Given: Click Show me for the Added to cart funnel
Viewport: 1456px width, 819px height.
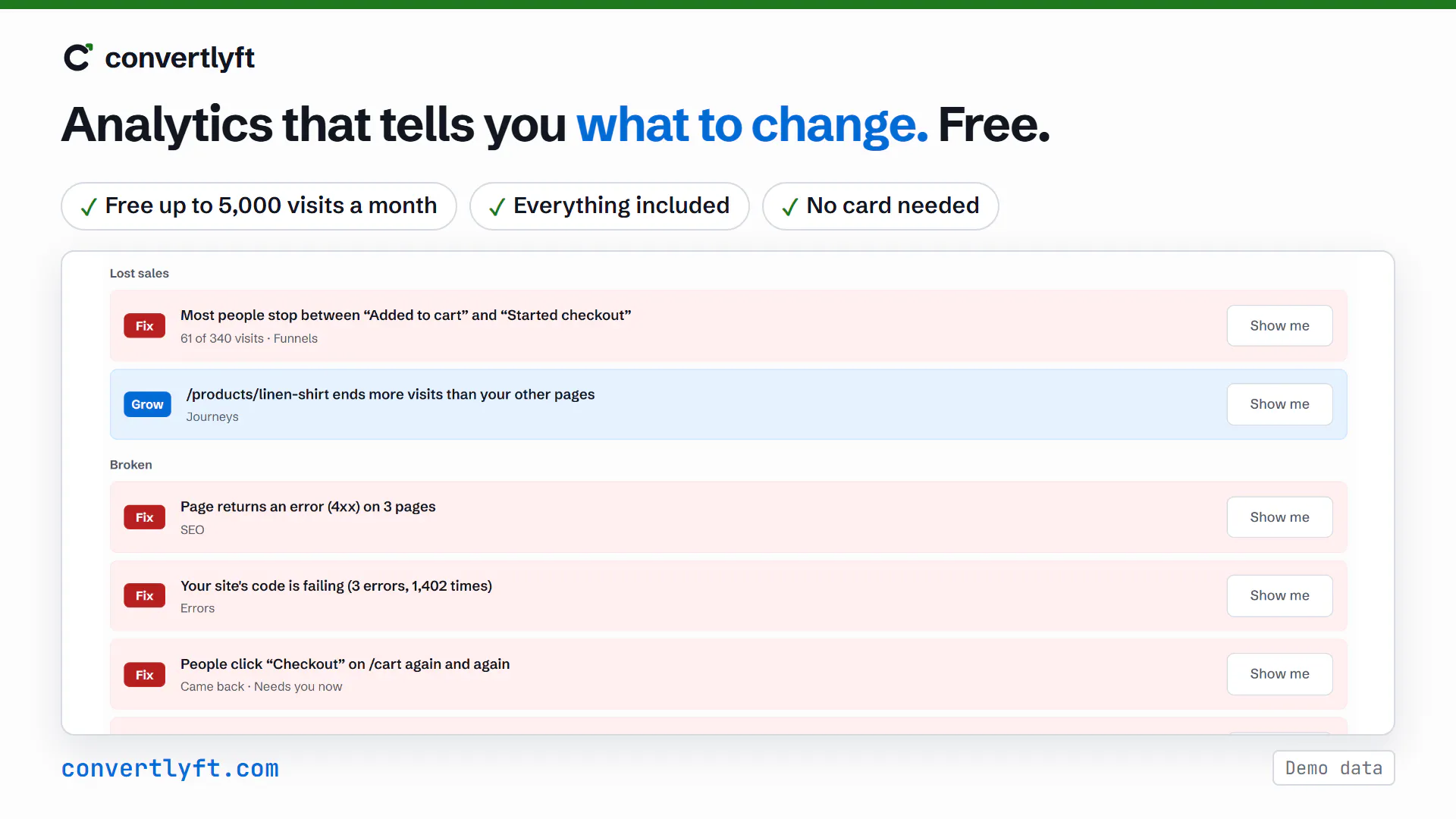Looking at the screenshot, I should 1279,325.
